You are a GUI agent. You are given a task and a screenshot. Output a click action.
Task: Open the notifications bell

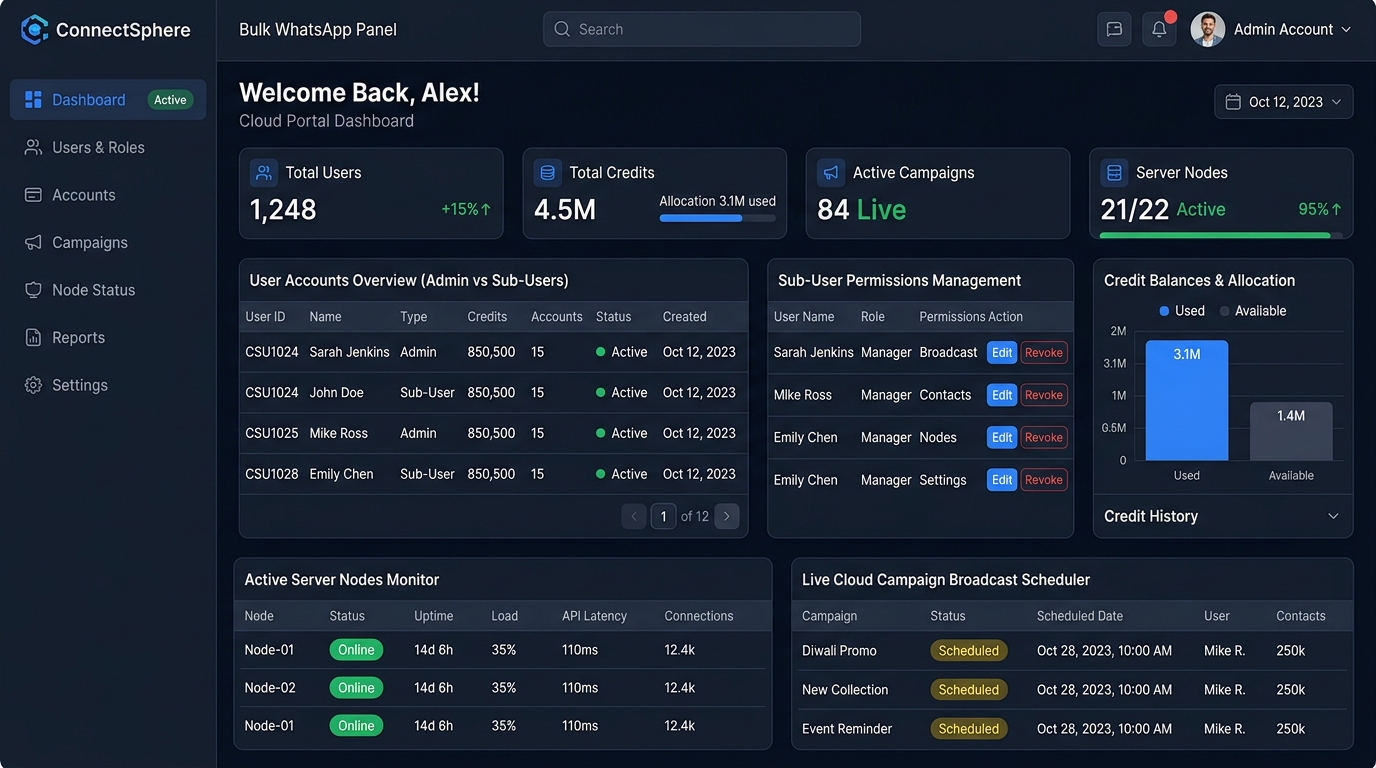(1159, 29)
